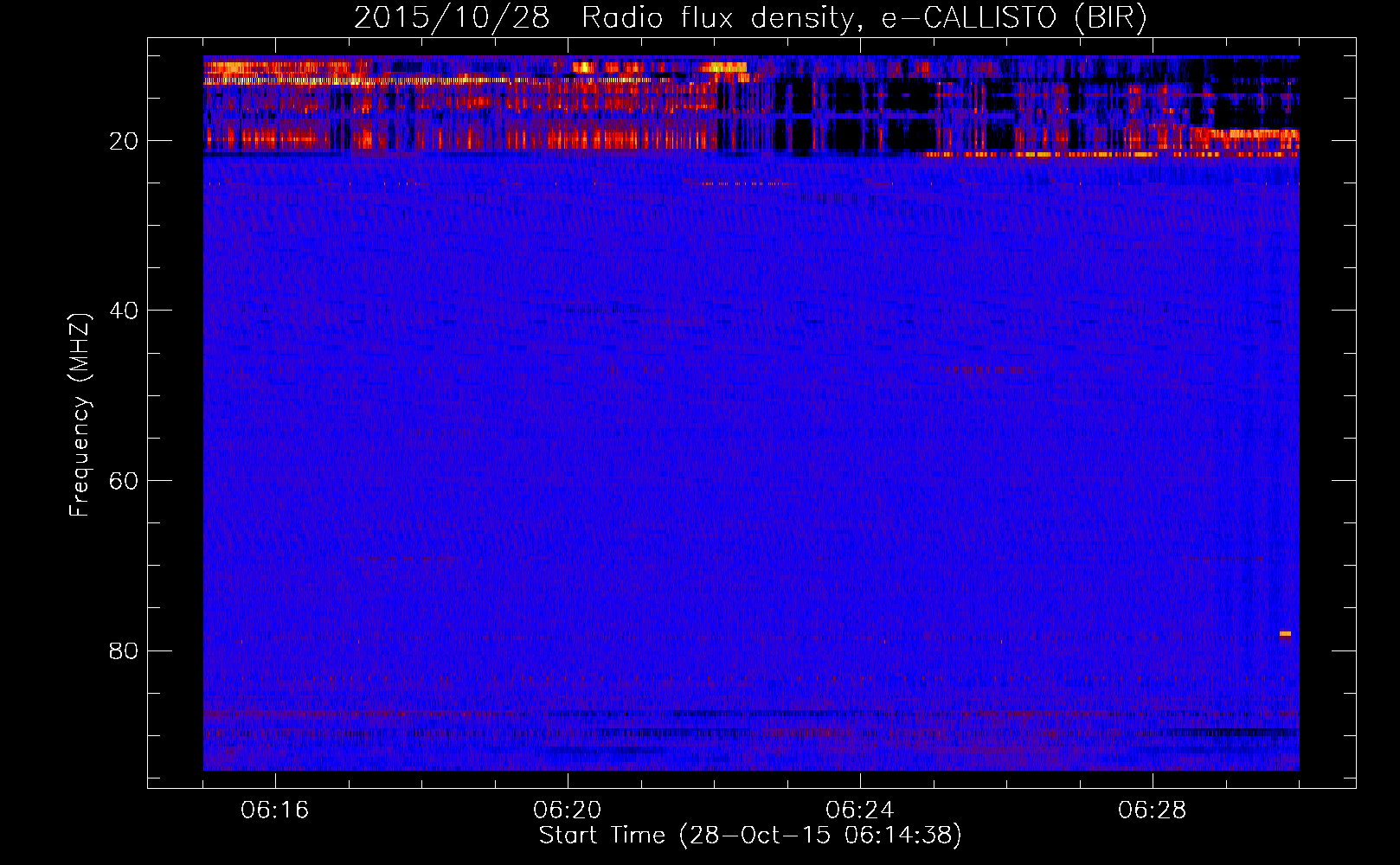This screenshot has height=865, width=1400.
Task: Click the 'Frequency (MHZ)' axis label
Action: coord(80,414)
